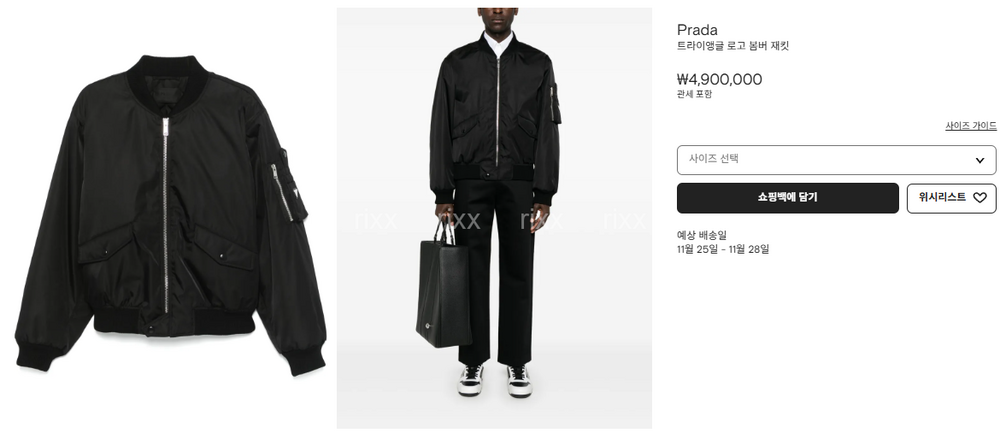This screenshot has width=1000, height=433.
Task: Open the 사이즈 선택 dropdown
Action: pyautogui.click(x=836, y=160)
